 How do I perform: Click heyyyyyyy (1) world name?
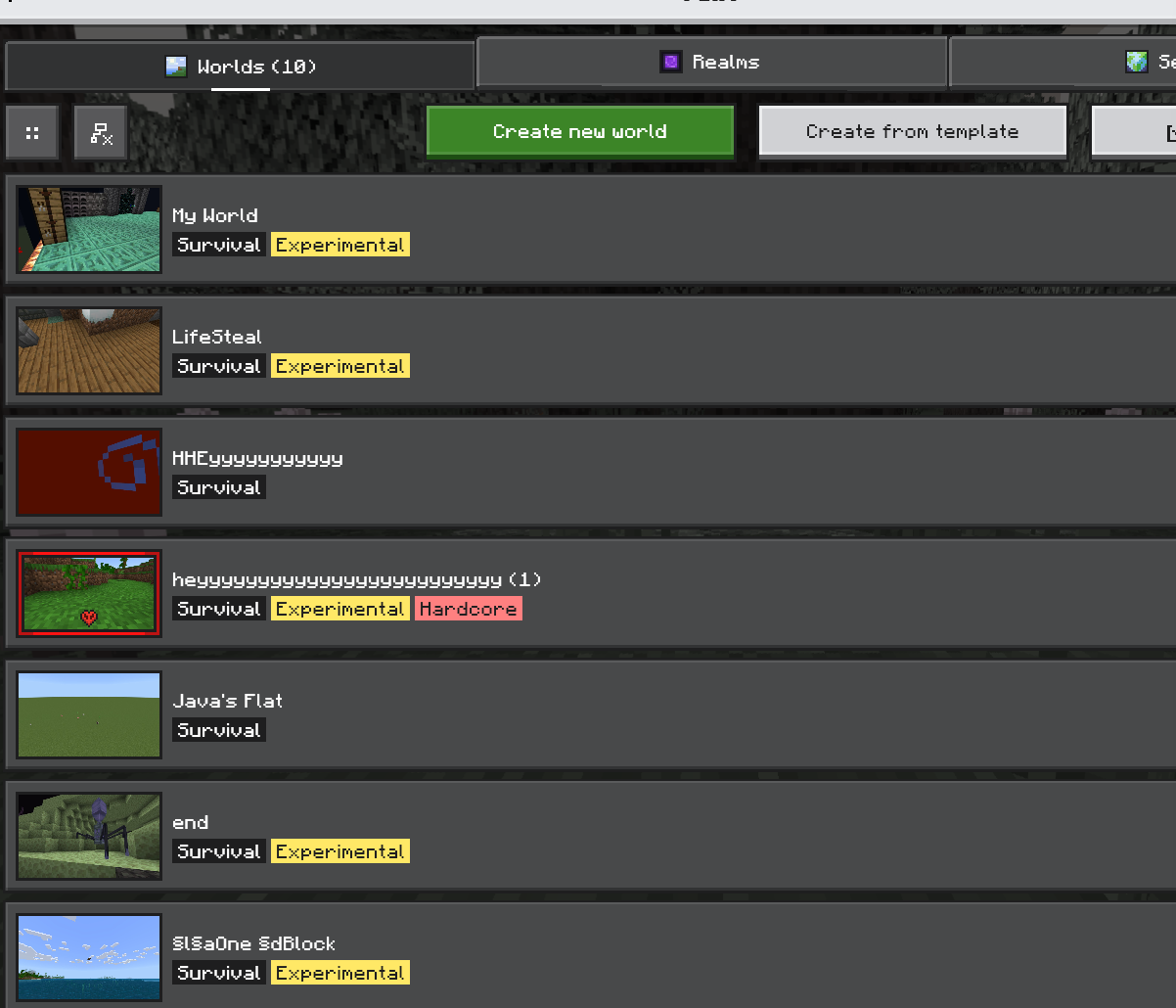[357, 579]
